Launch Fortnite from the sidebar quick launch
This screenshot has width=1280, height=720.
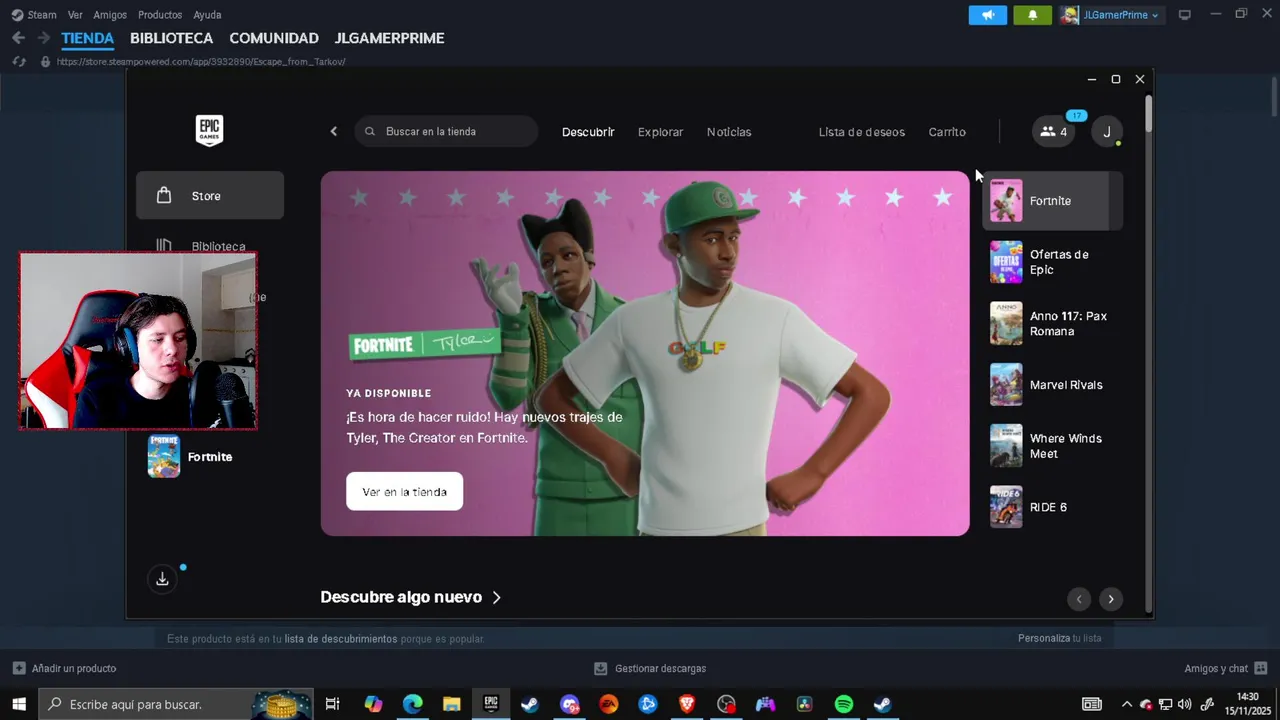pyautogui.click(x=190, y=456)
